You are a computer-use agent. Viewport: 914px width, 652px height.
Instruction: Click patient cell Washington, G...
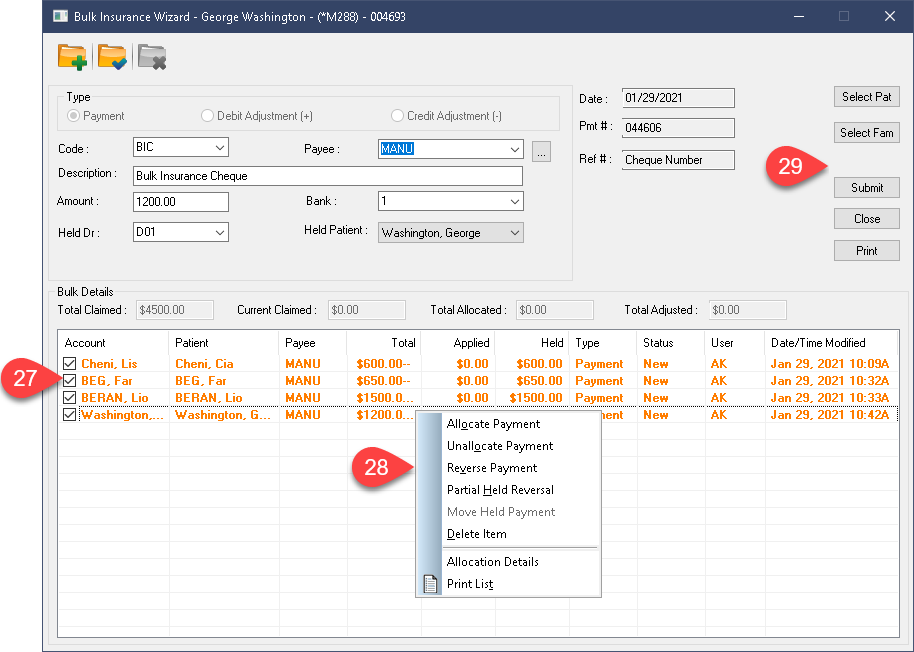point(223,414)
